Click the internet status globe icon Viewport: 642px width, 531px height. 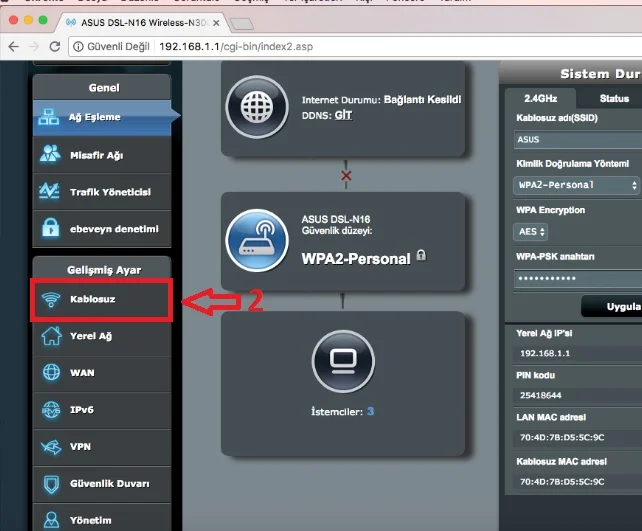point(256,108)
